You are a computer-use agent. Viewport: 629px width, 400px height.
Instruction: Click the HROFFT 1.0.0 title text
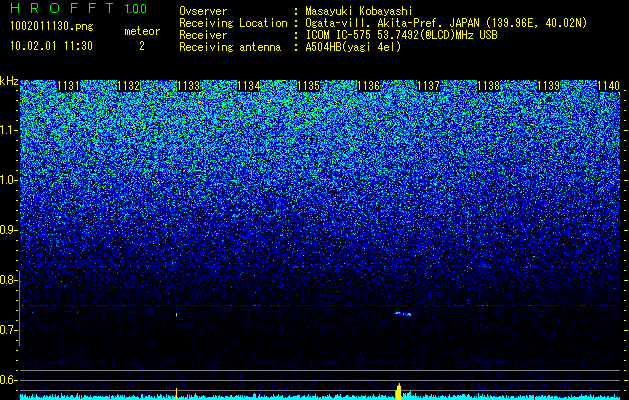[79, 8]
